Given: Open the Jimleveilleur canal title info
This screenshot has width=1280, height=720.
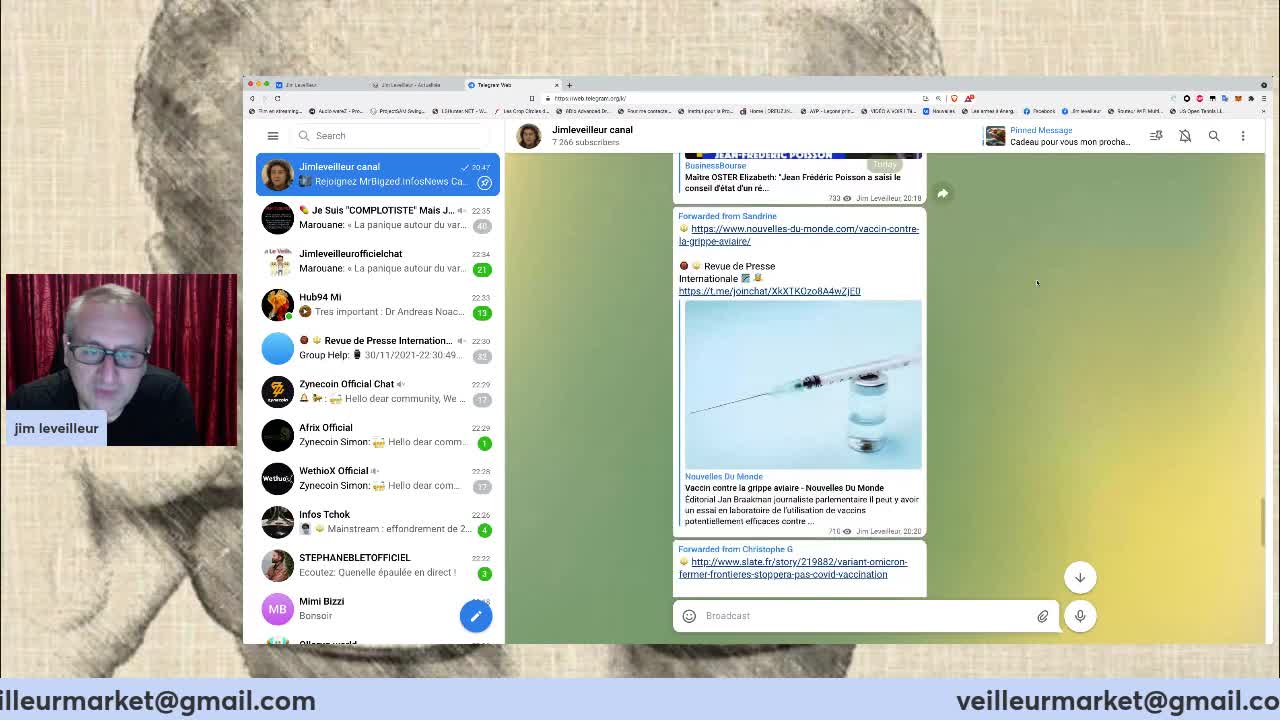Looking at the screenshot, I should 592,130.
